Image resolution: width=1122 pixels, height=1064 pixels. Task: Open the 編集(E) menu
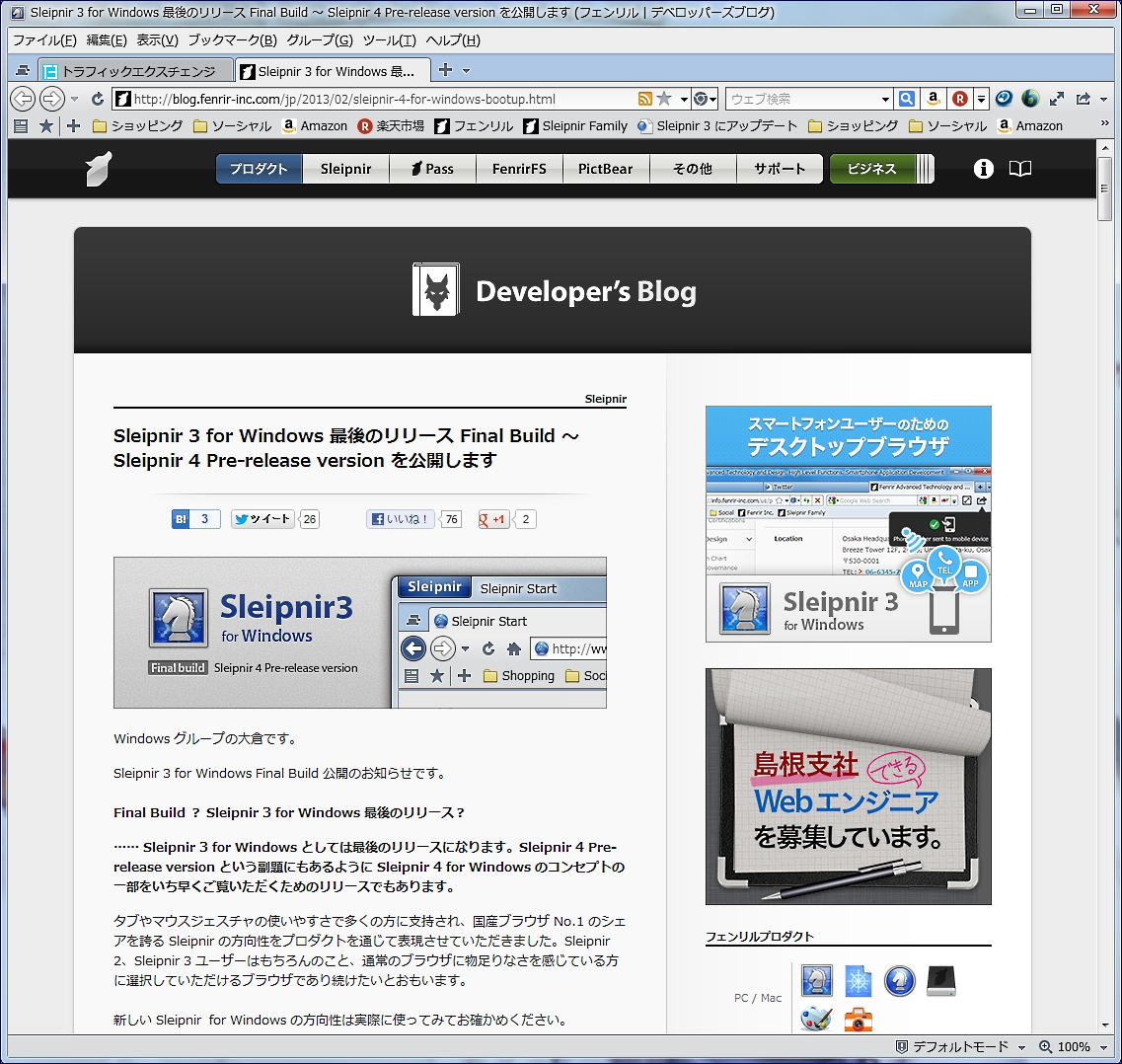coord(107,40)
